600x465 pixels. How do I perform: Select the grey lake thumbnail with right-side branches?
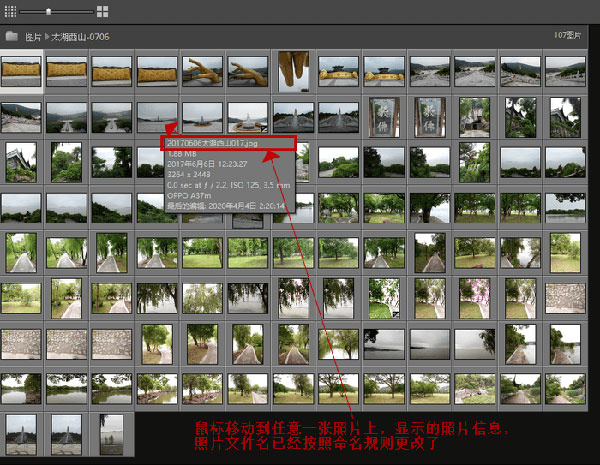474,344
